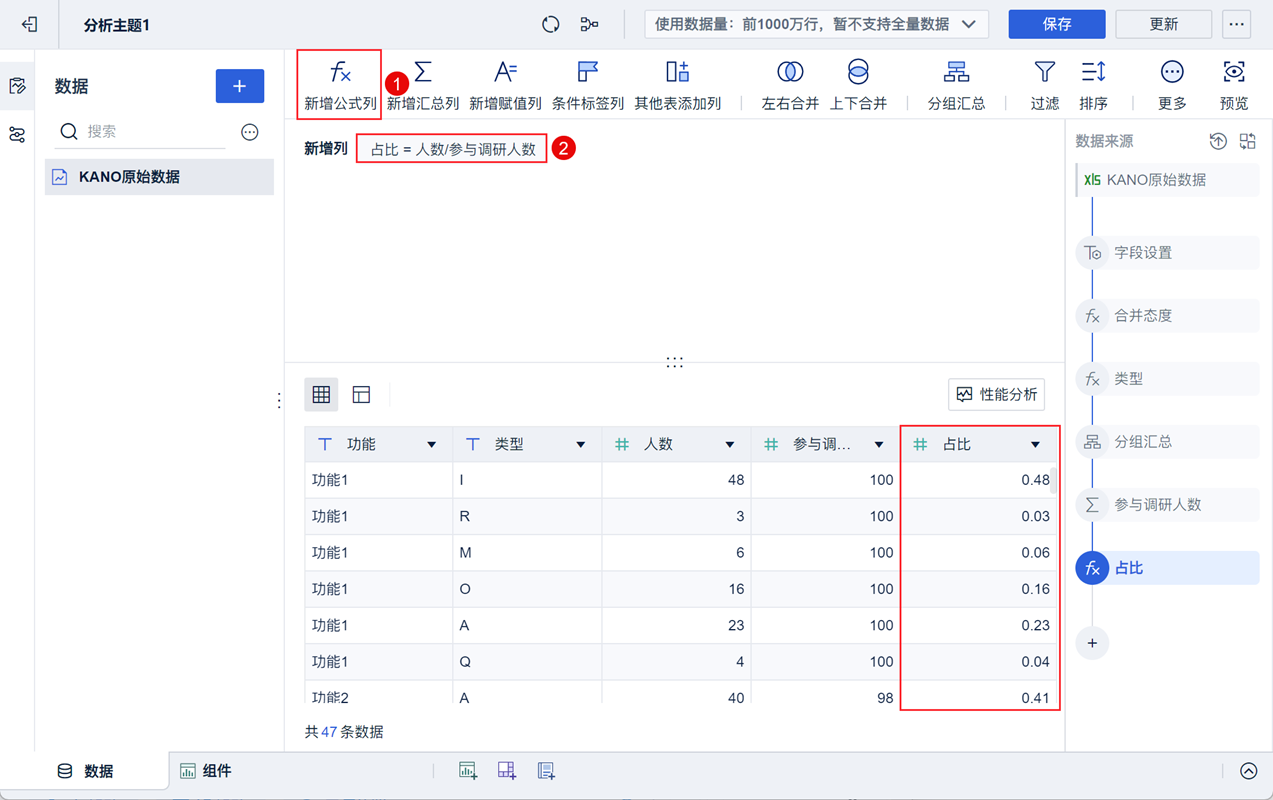1273x800 pixels.
Task: Select the 合并态度 step
Action: (x=1168, y=316)
